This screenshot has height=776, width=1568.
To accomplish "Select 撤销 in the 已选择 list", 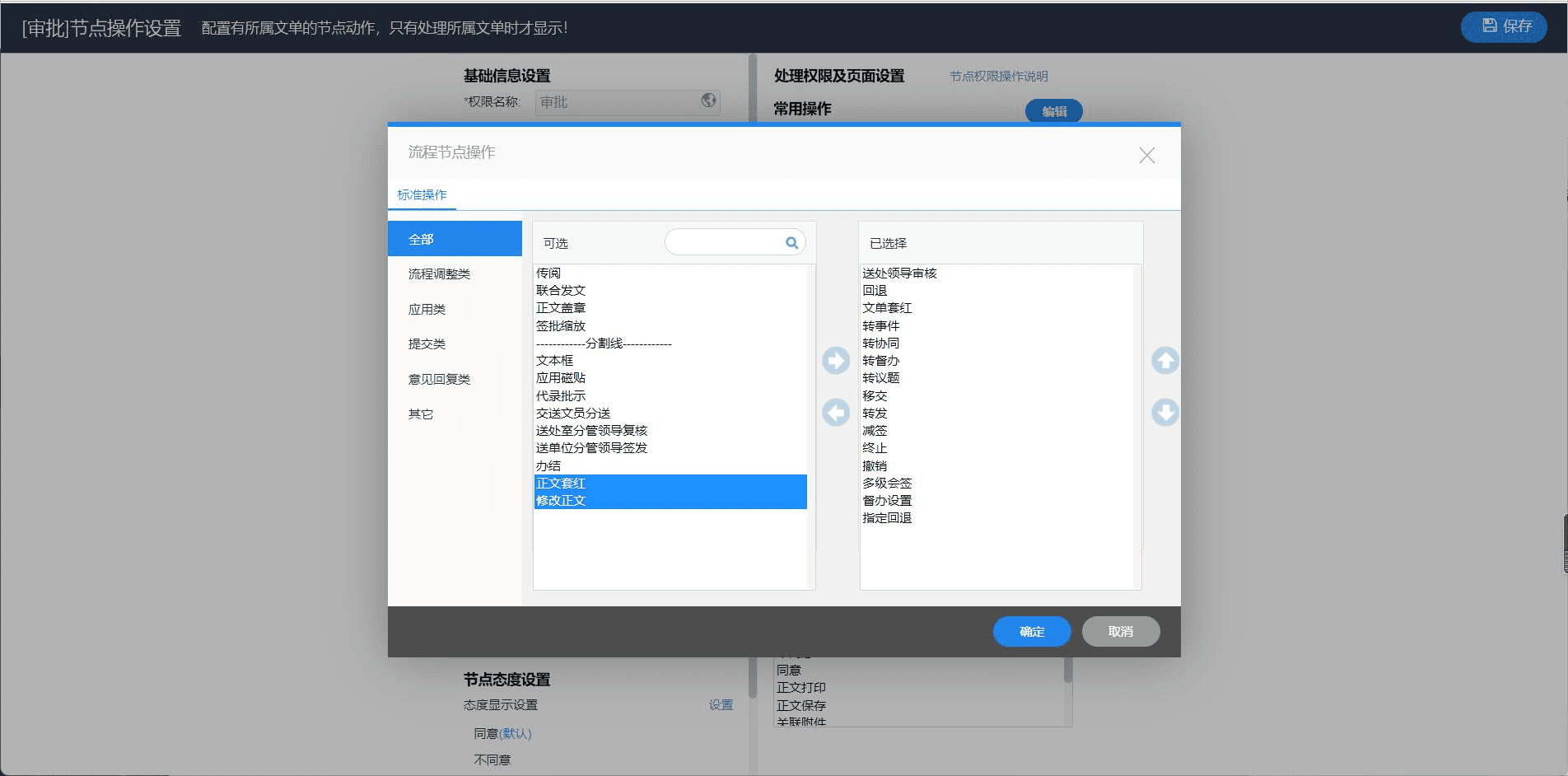I will point(997,466).
